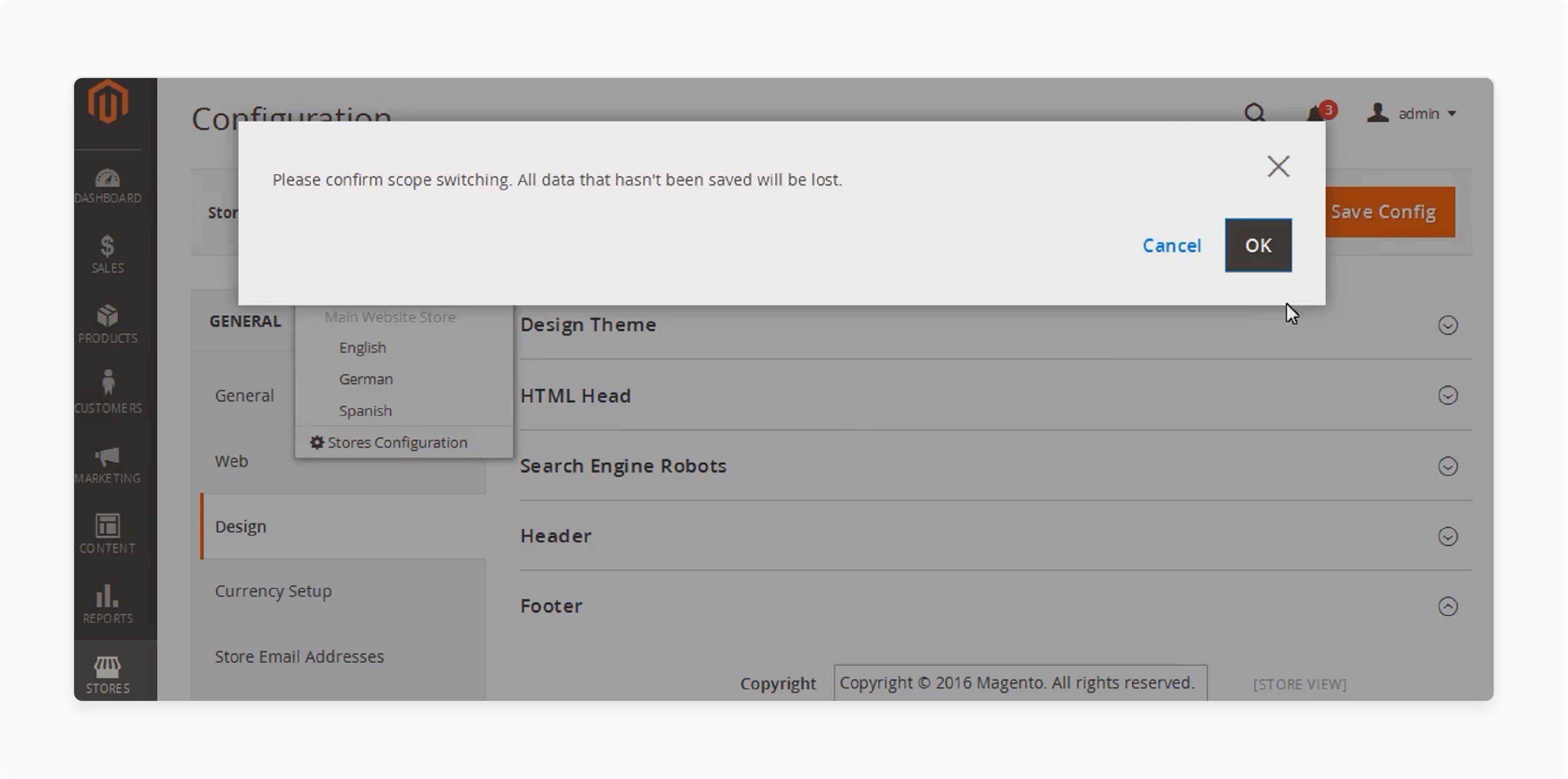Click the GENERAL configuration group heading
The height and width of the screenshot is (779, 1568).
tap(245, 321)
